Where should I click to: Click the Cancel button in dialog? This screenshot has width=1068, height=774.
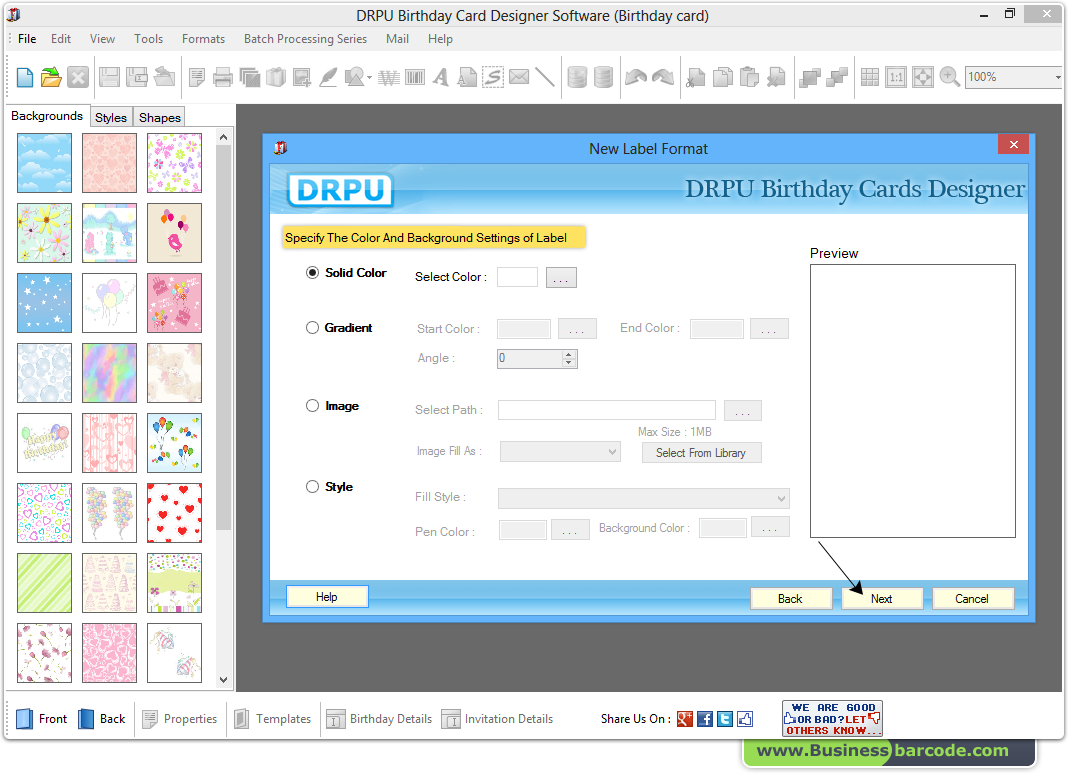(x=972, y=598)
